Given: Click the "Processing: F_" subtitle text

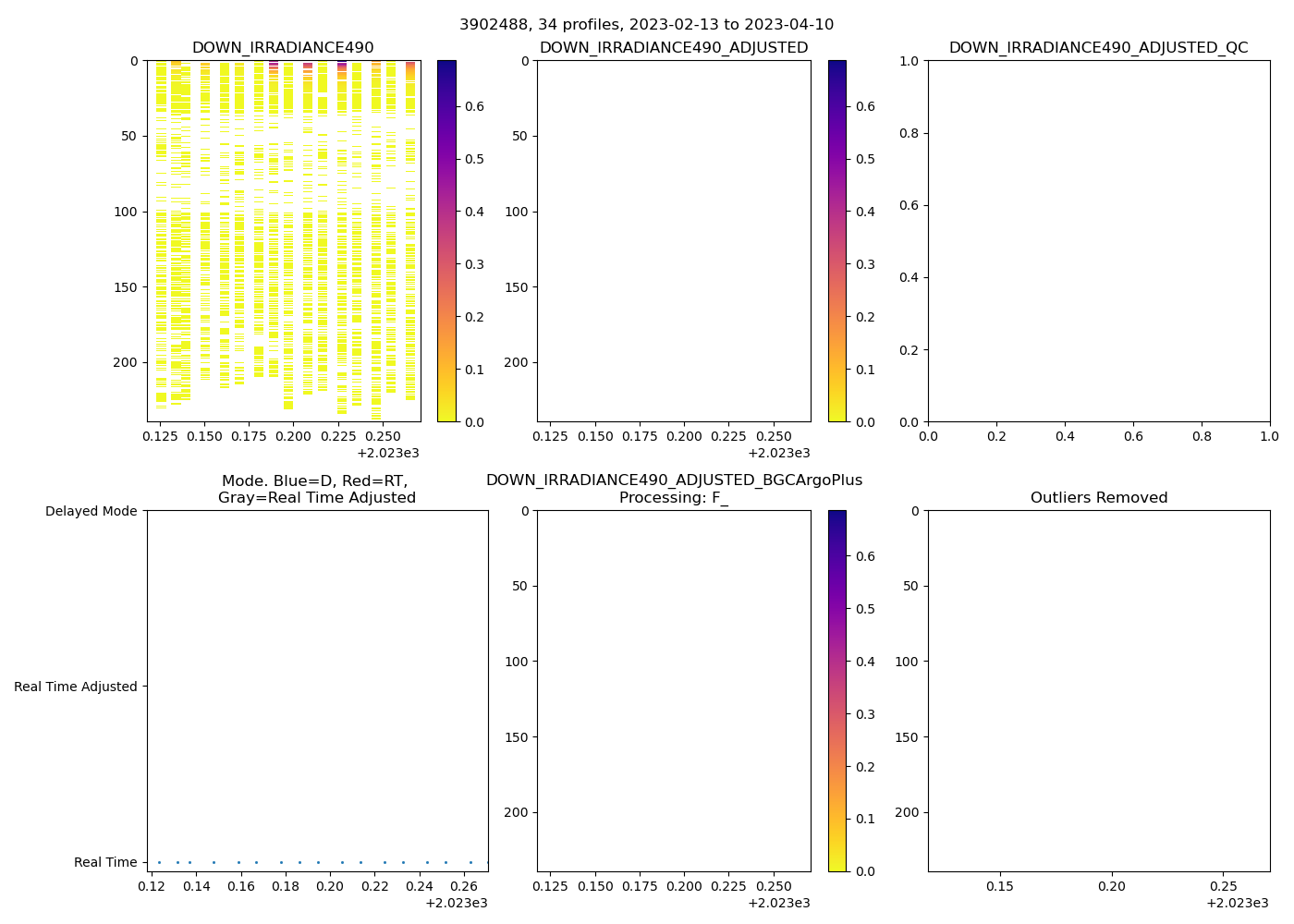Looking at the screenshot, I should 673,498.
